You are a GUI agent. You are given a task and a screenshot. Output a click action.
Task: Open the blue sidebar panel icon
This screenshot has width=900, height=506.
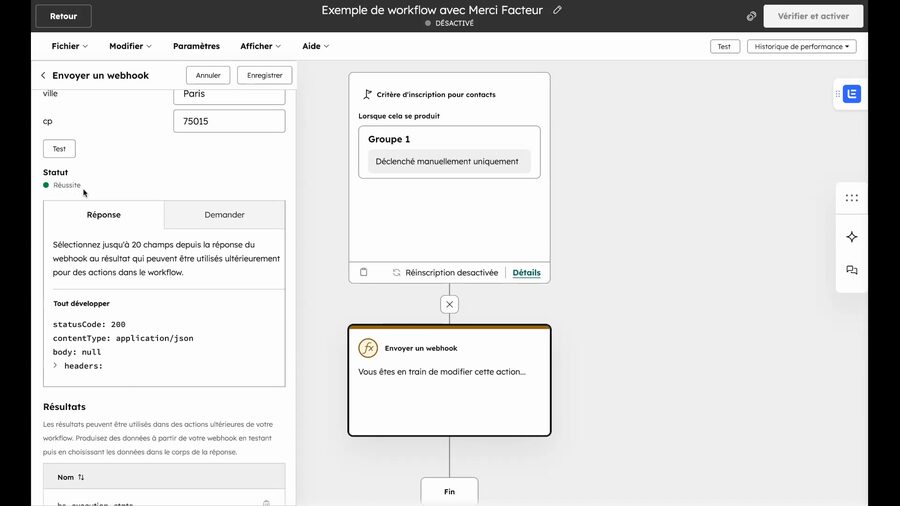pos(852,94)
